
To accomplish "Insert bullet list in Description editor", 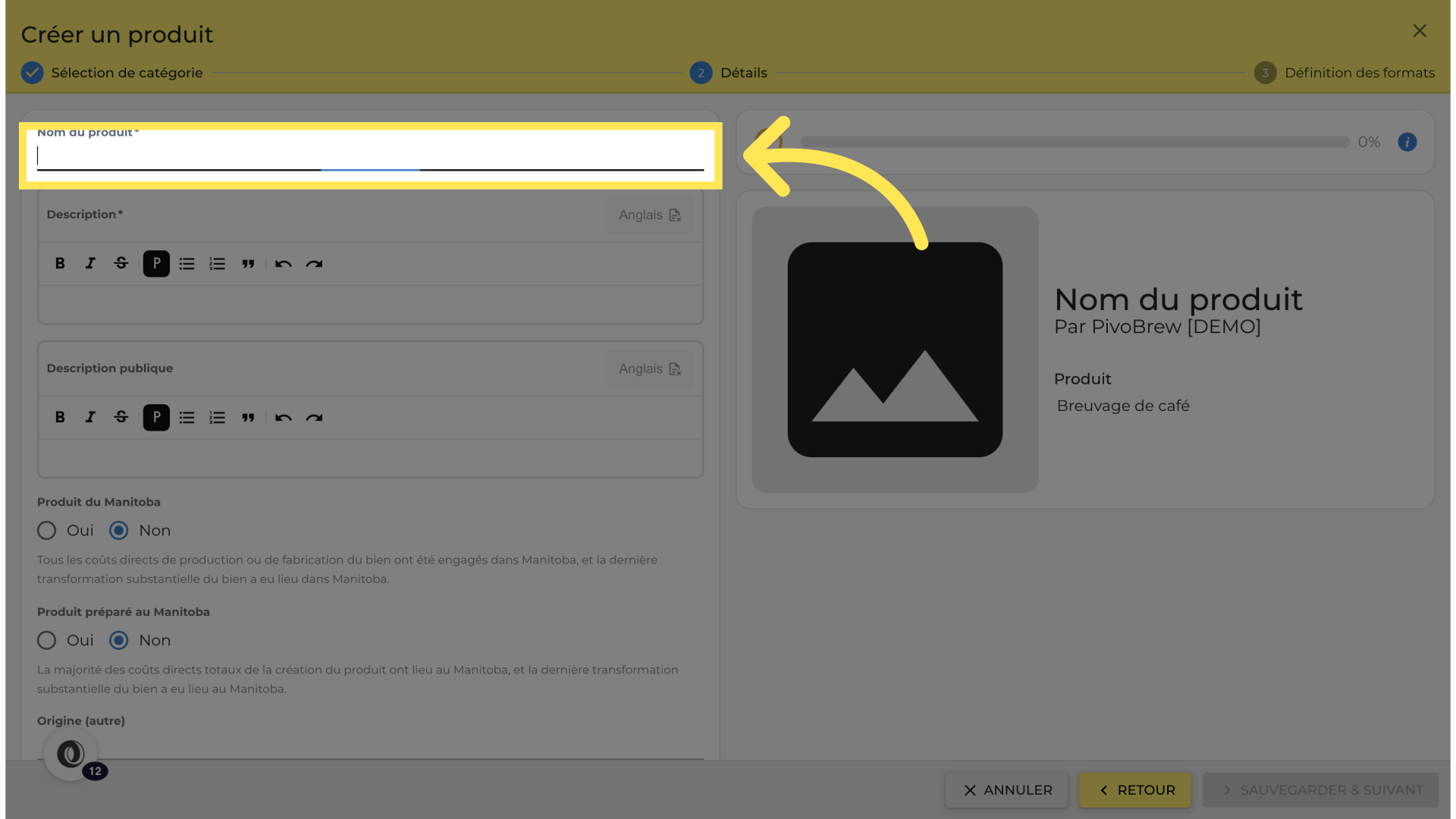I will [x=187, y=264].
